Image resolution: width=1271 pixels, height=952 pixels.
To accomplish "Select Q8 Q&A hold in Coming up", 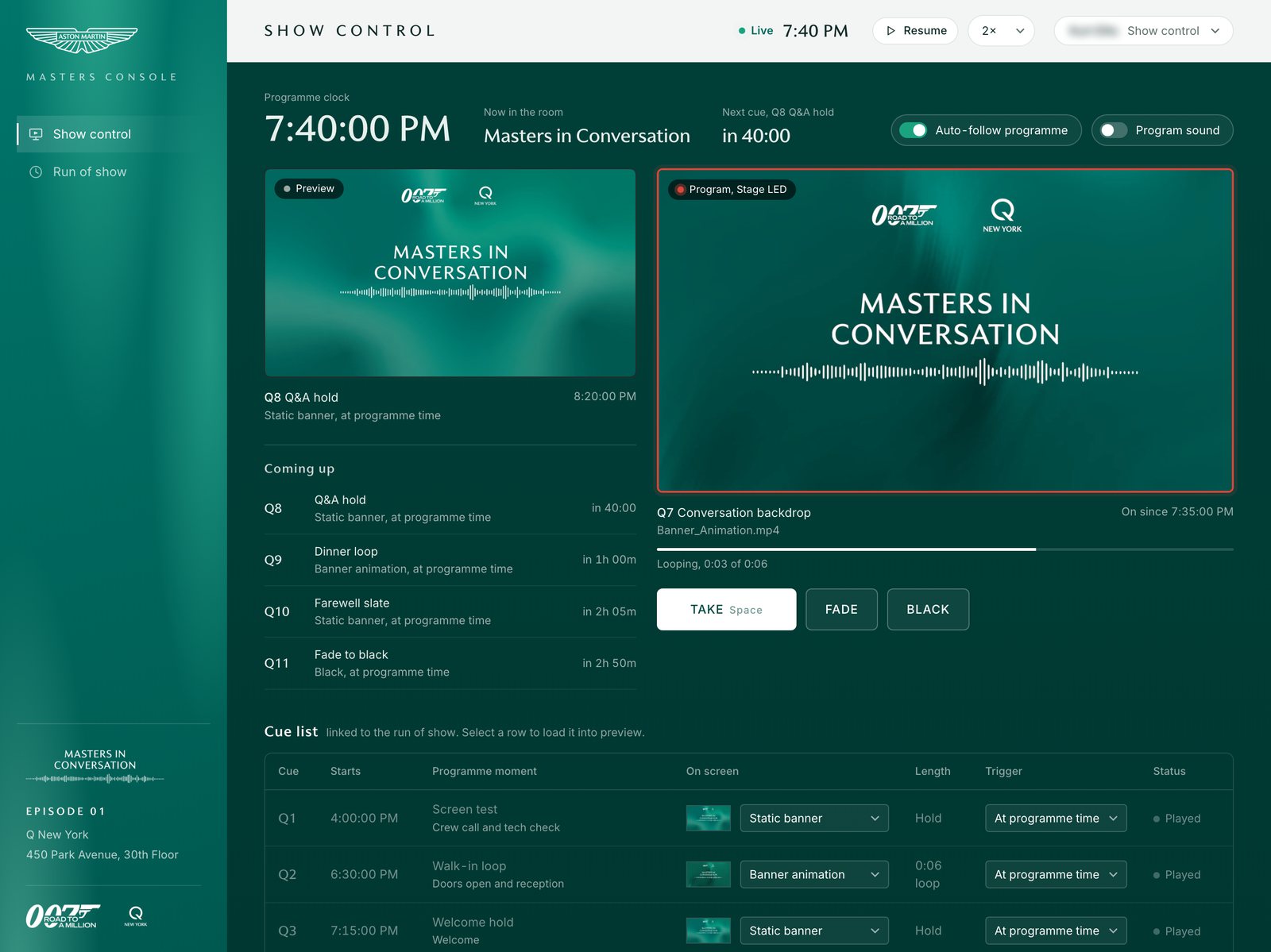I will point(450,508).
